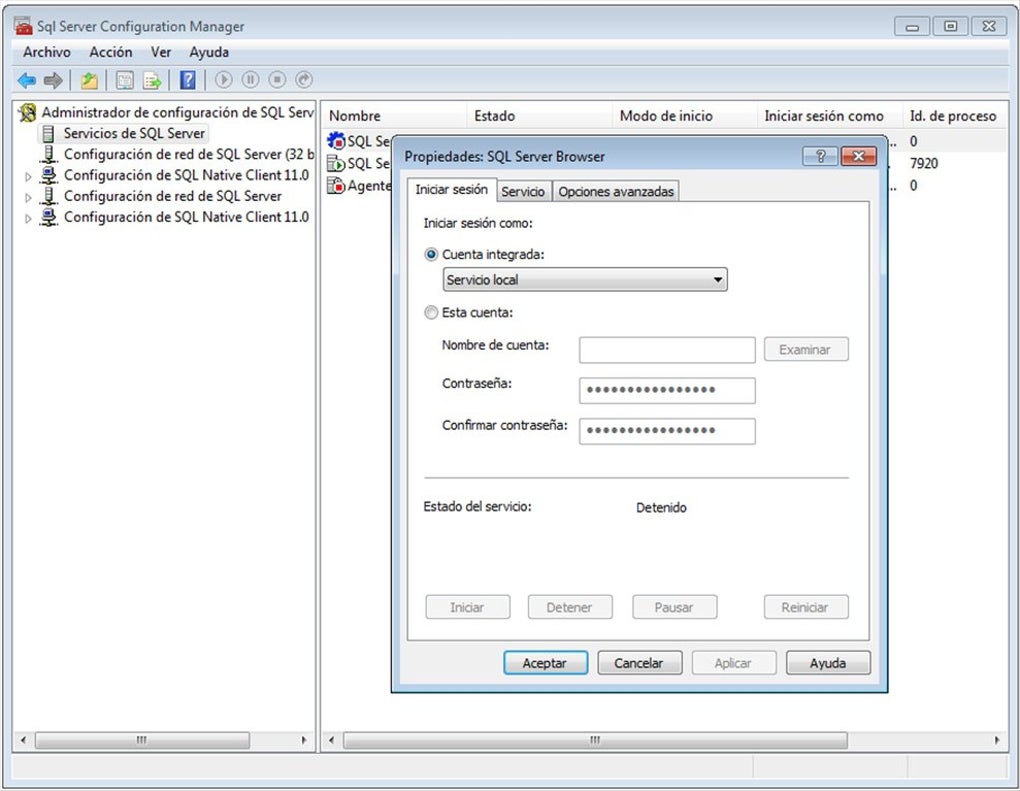Click the left pane horizontal scrollbar thumb
Viewport: 1020px width, 791px height.
pos(142,740)
